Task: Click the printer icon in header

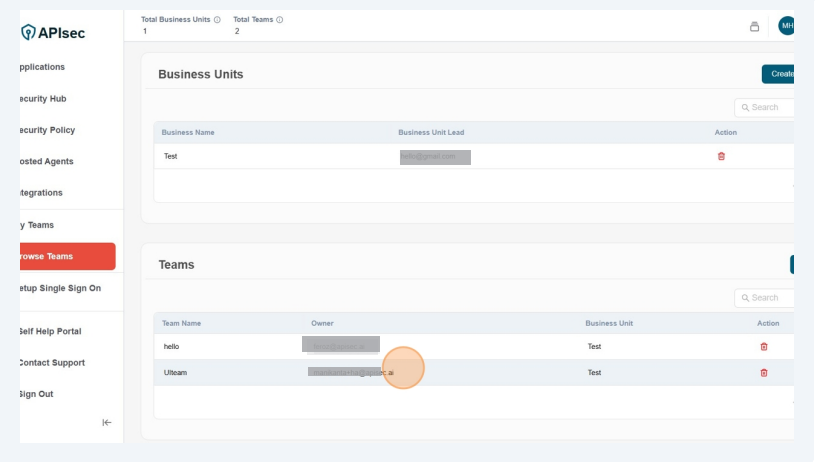Action: click(x=755, y=26)
